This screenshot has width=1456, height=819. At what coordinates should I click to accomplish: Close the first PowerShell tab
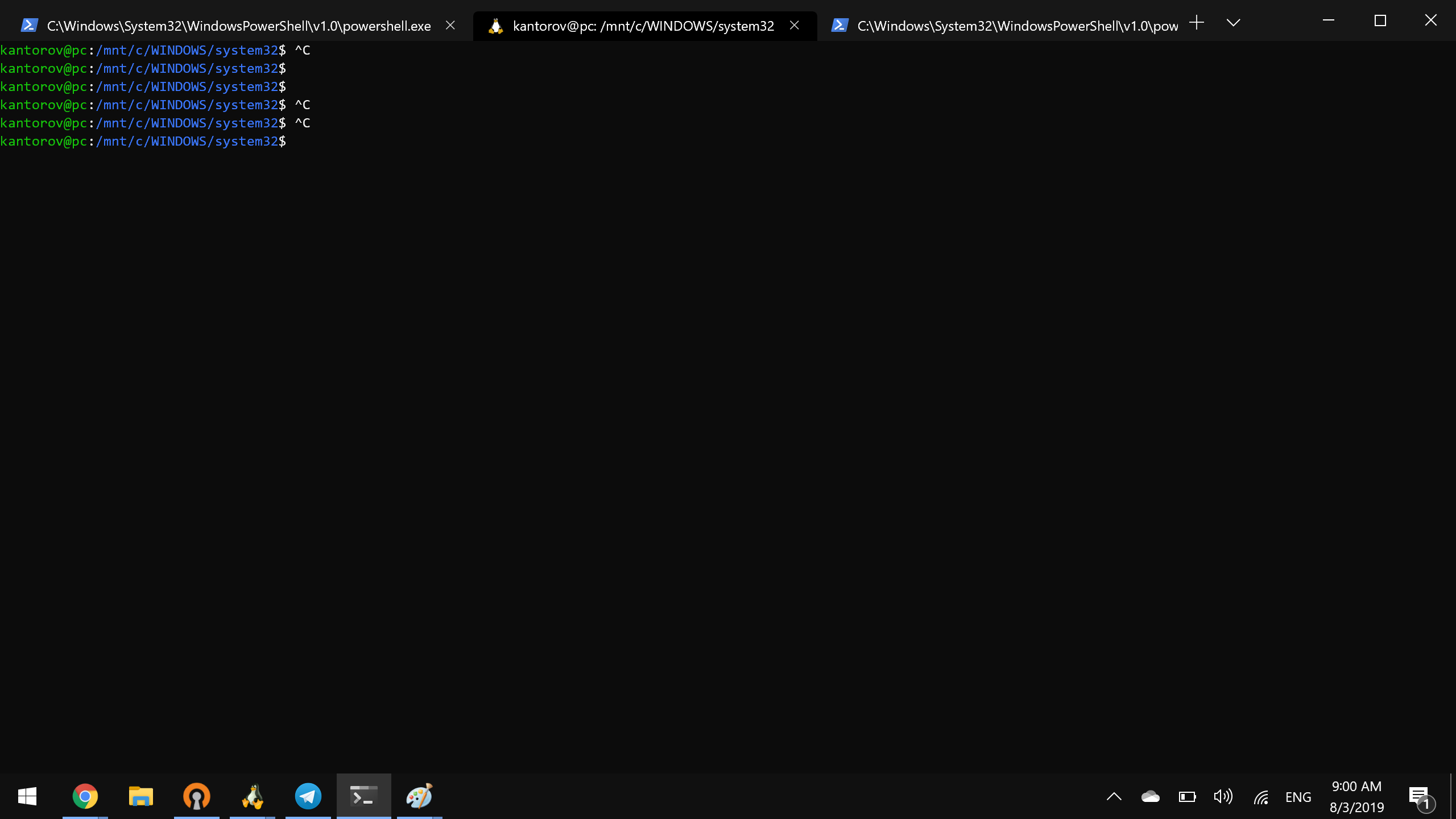pyautogui.click(x=450, y=26)
